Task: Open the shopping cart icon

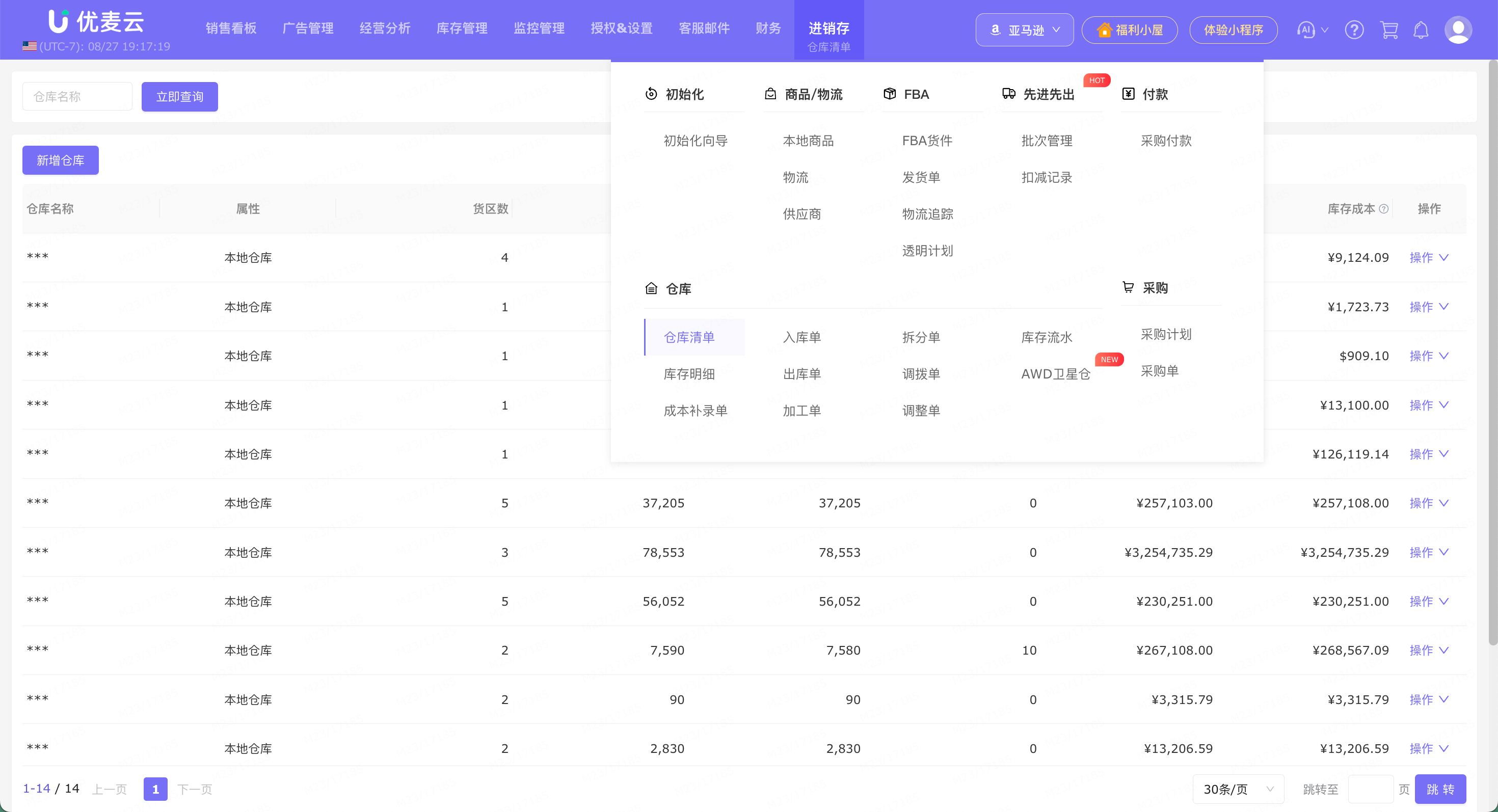Action: click(1388, 30)
